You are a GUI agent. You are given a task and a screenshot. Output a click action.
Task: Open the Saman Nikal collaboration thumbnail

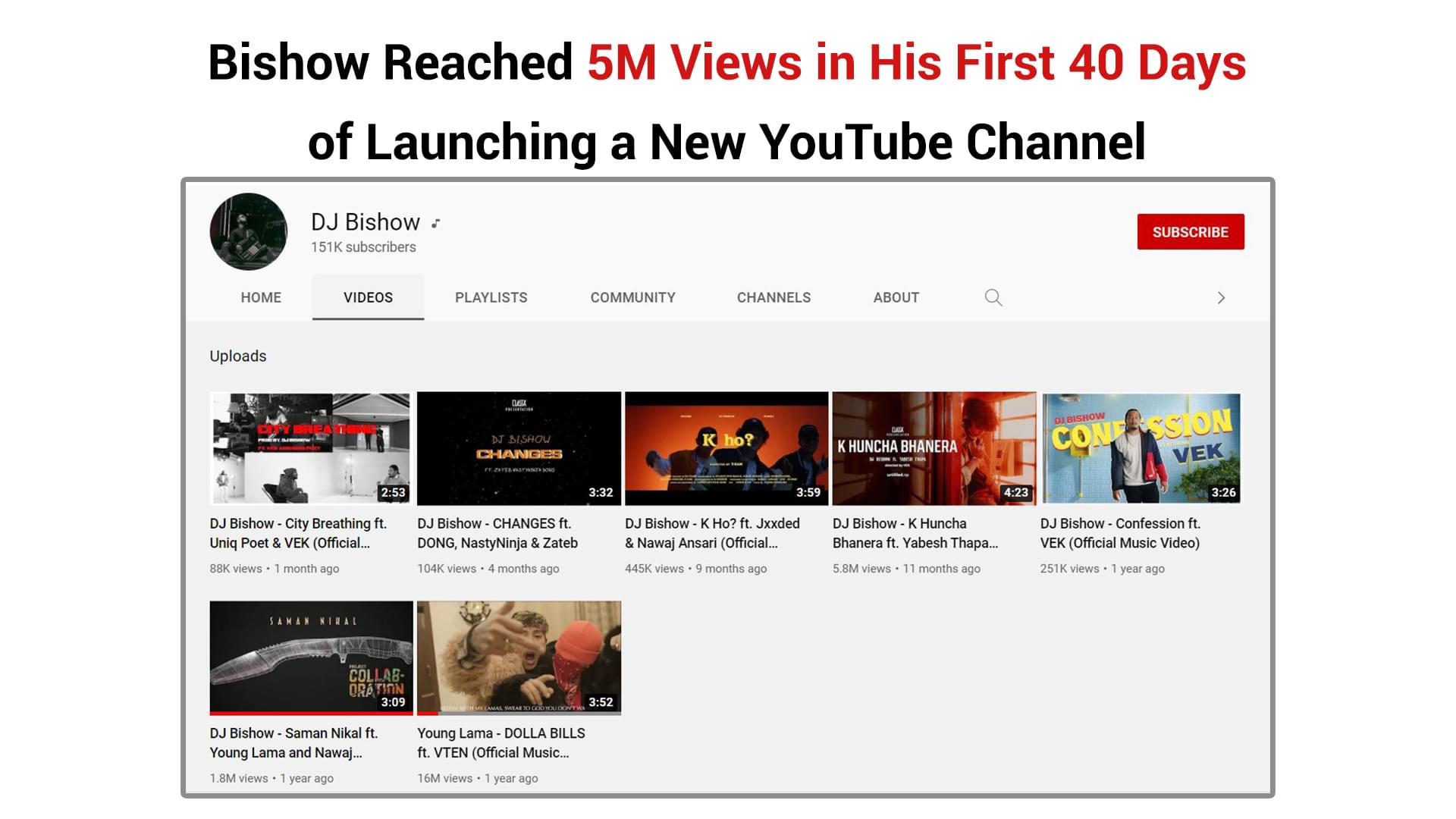[312, 658]
